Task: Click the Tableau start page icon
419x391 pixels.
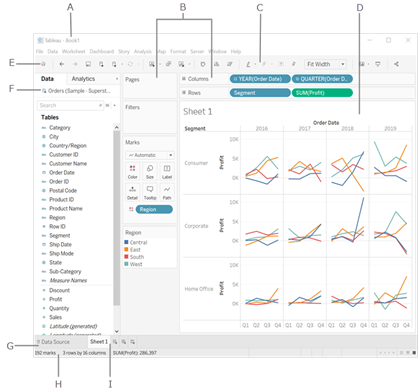Action: tap(43, 64)
